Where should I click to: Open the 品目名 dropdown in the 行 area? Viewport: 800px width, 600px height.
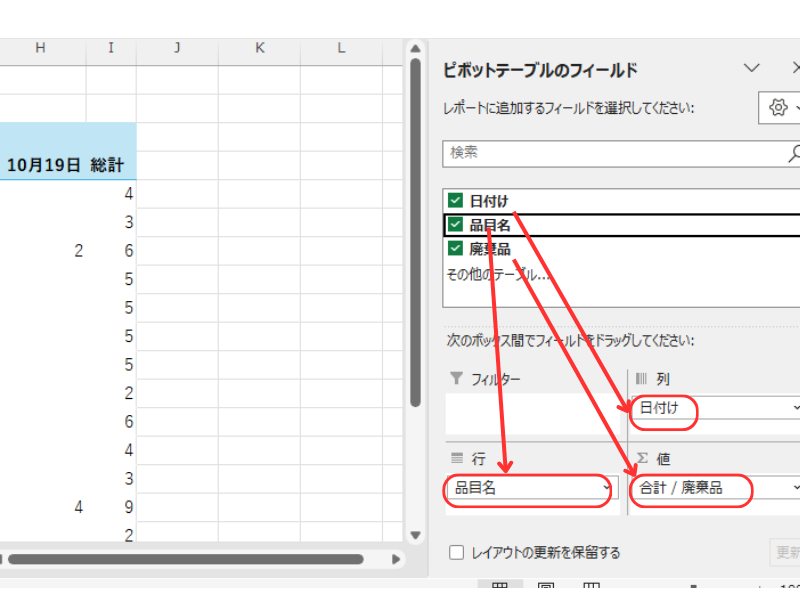coord(606,488)
